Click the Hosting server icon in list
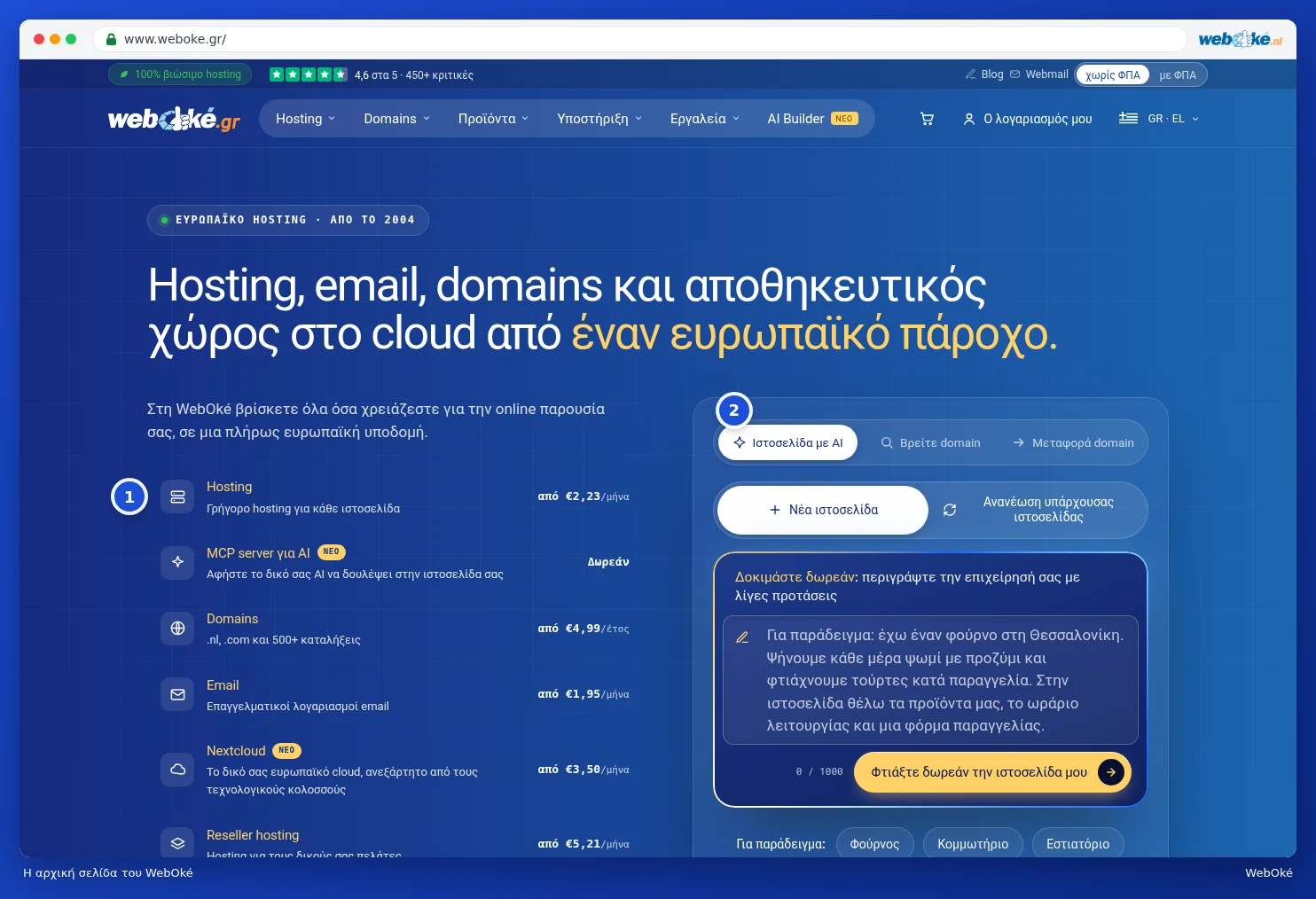The width and height of the screenshot is (1316, 899). [177, 496]
